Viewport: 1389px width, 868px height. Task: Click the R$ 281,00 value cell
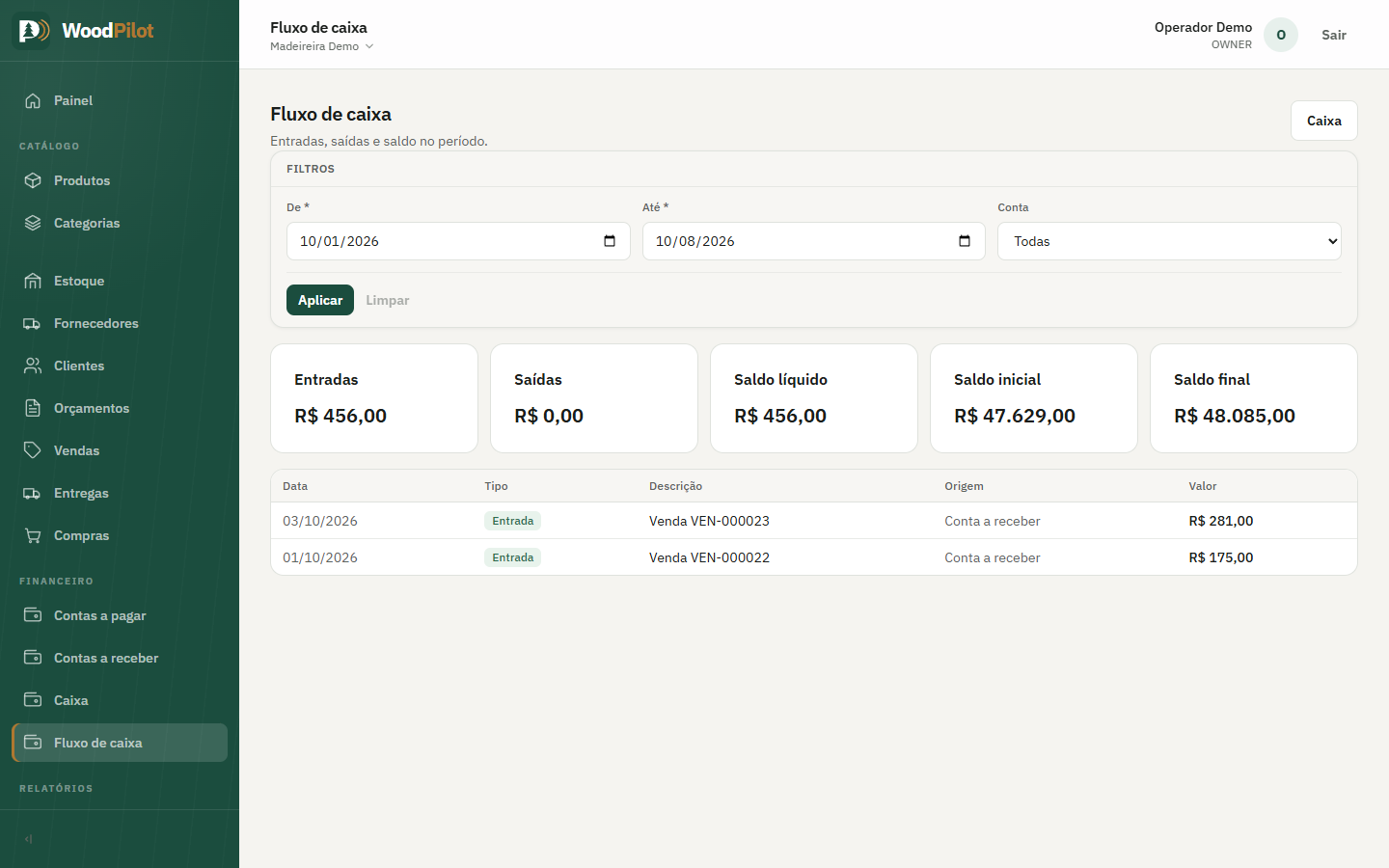click(x=1221, y=521)
